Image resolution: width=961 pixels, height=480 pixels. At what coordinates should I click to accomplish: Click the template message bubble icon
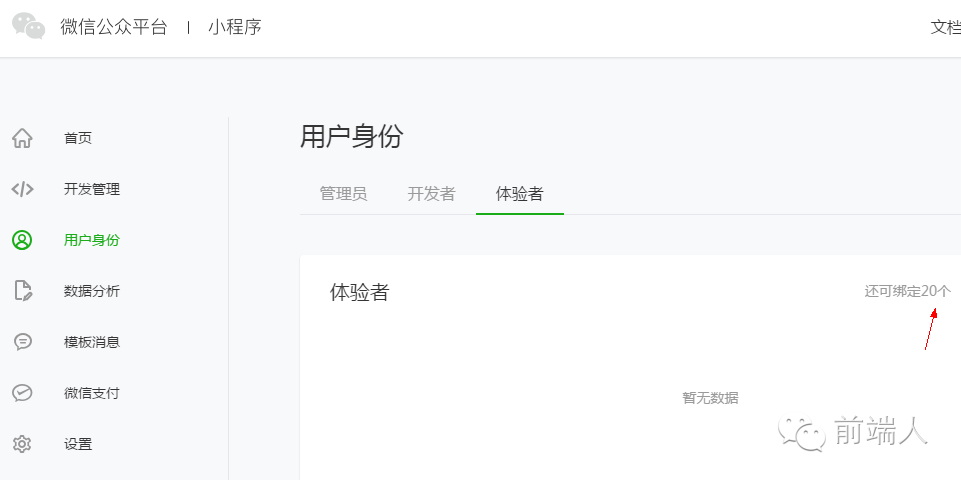point(22,342)
